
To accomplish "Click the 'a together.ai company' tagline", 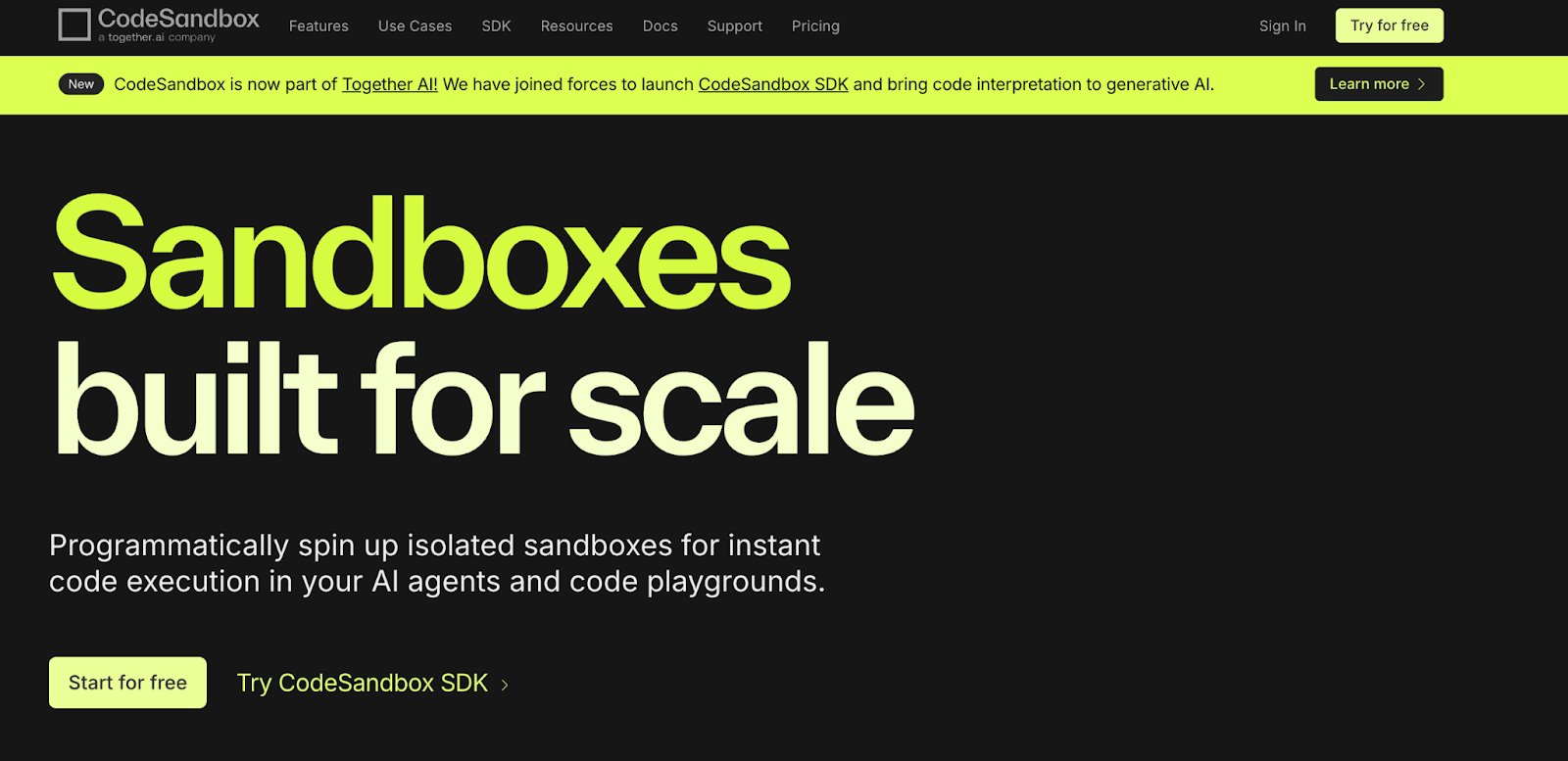I will 157,38.
